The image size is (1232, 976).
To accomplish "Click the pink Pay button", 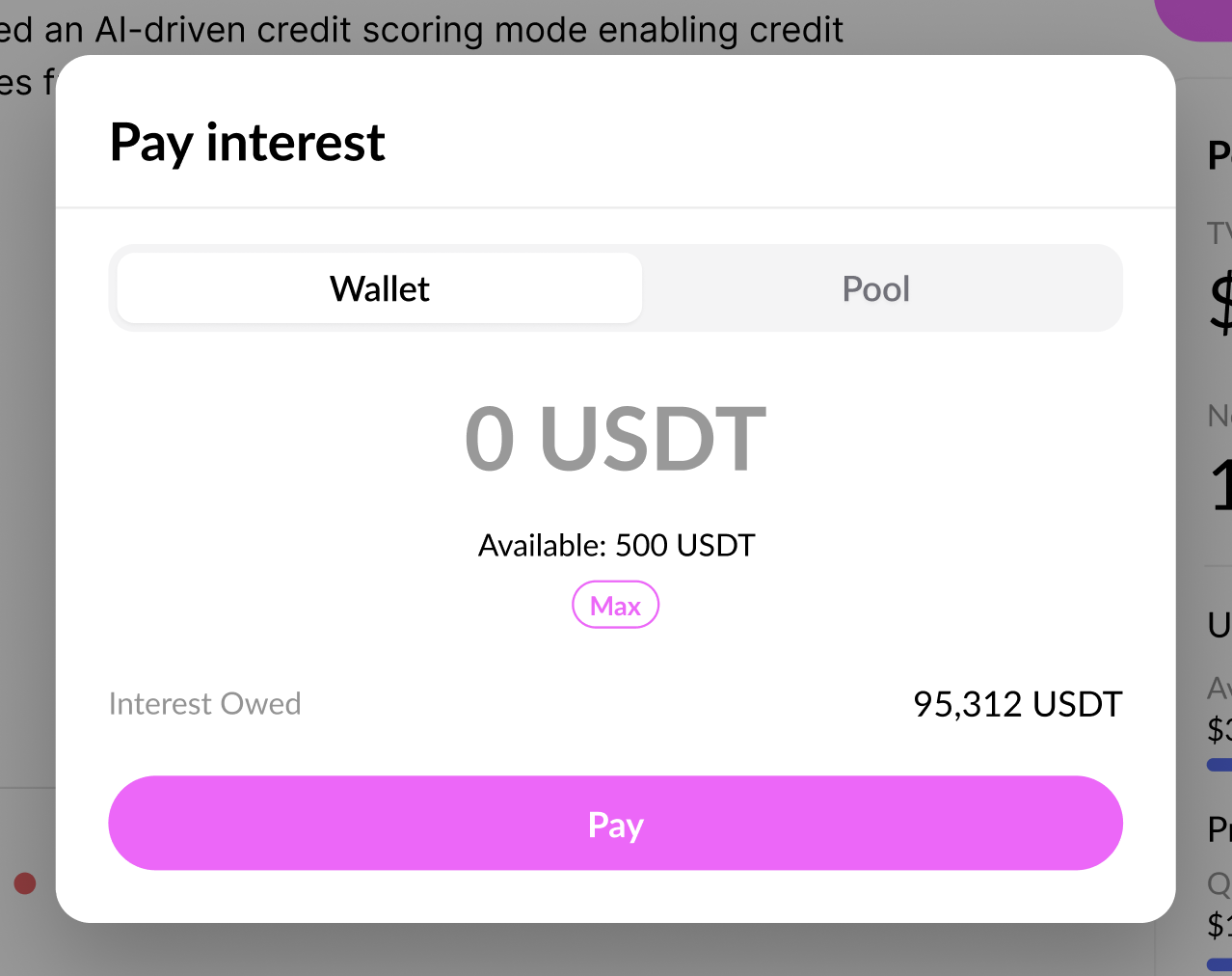I will pos(615,824).
